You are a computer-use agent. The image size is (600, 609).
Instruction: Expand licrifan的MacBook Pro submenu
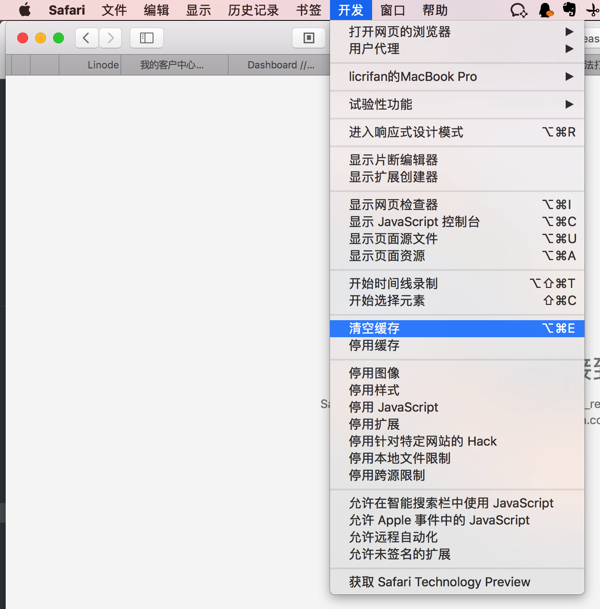[x=457, y=77]
